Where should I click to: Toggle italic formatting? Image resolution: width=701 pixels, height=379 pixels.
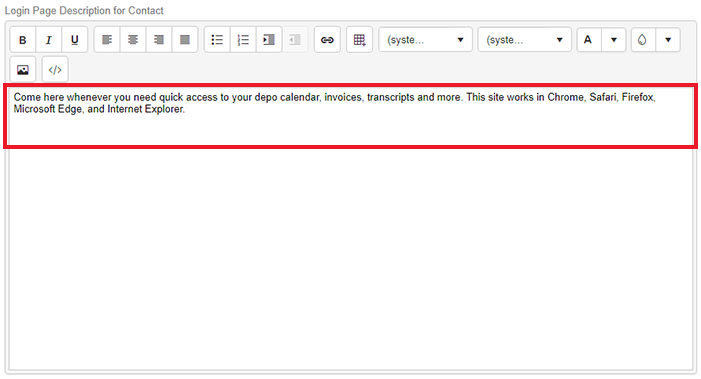pos(49,40)
